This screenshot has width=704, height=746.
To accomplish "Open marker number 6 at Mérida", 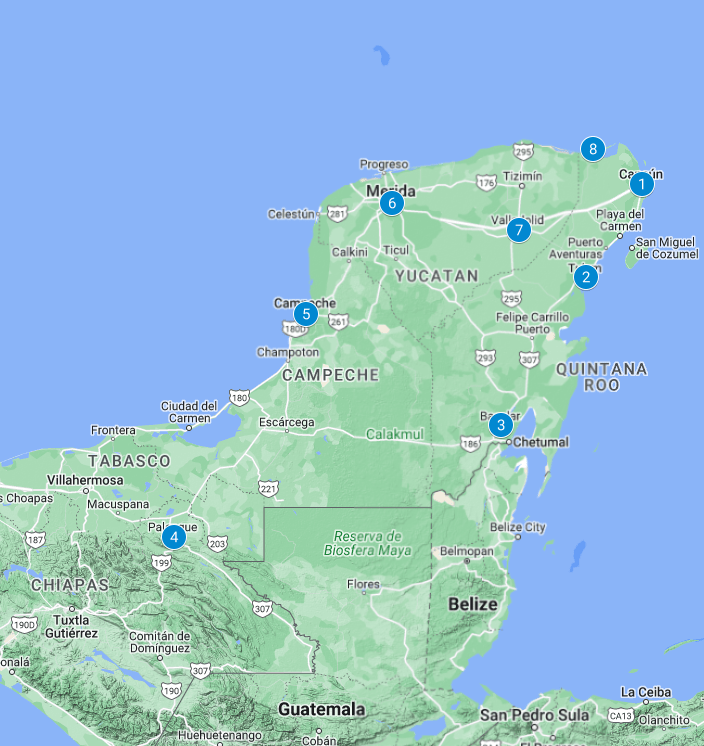I will tap(391, 204).
